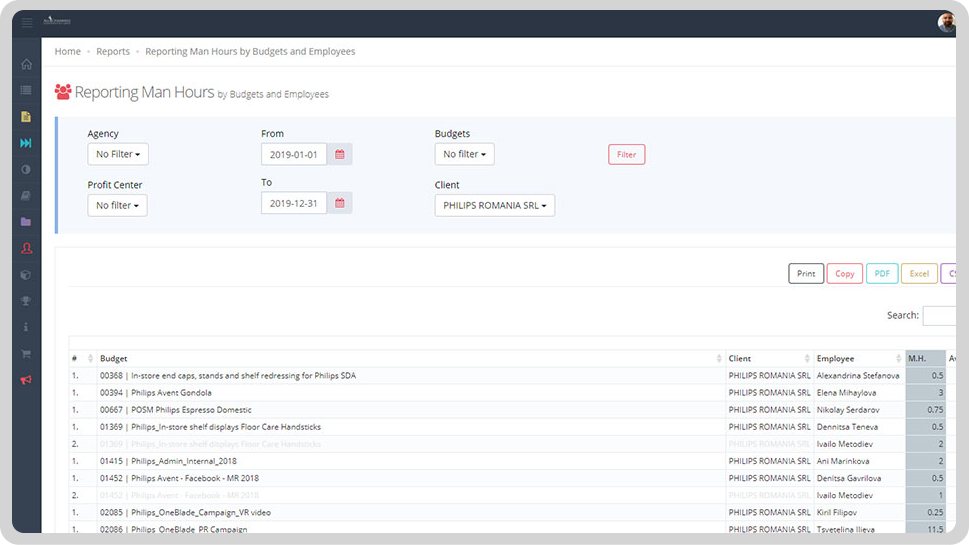969x545 pixels.
Task: Sort table by # column
Action: click(82, 358)
